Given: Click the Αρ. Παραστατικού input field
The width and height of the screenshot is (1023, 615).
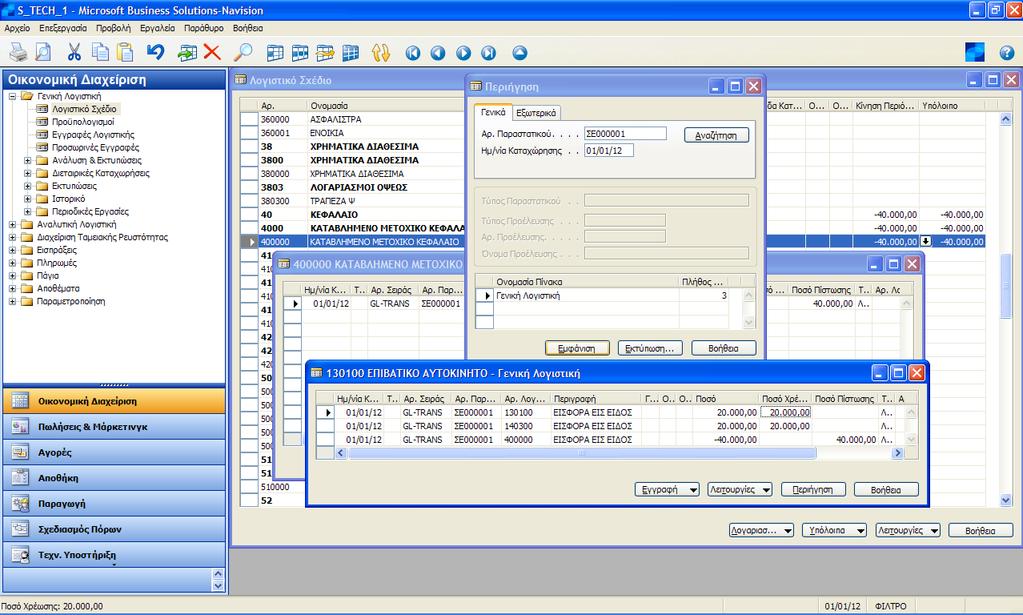Looking at the screenshot, I should [626, 134].
